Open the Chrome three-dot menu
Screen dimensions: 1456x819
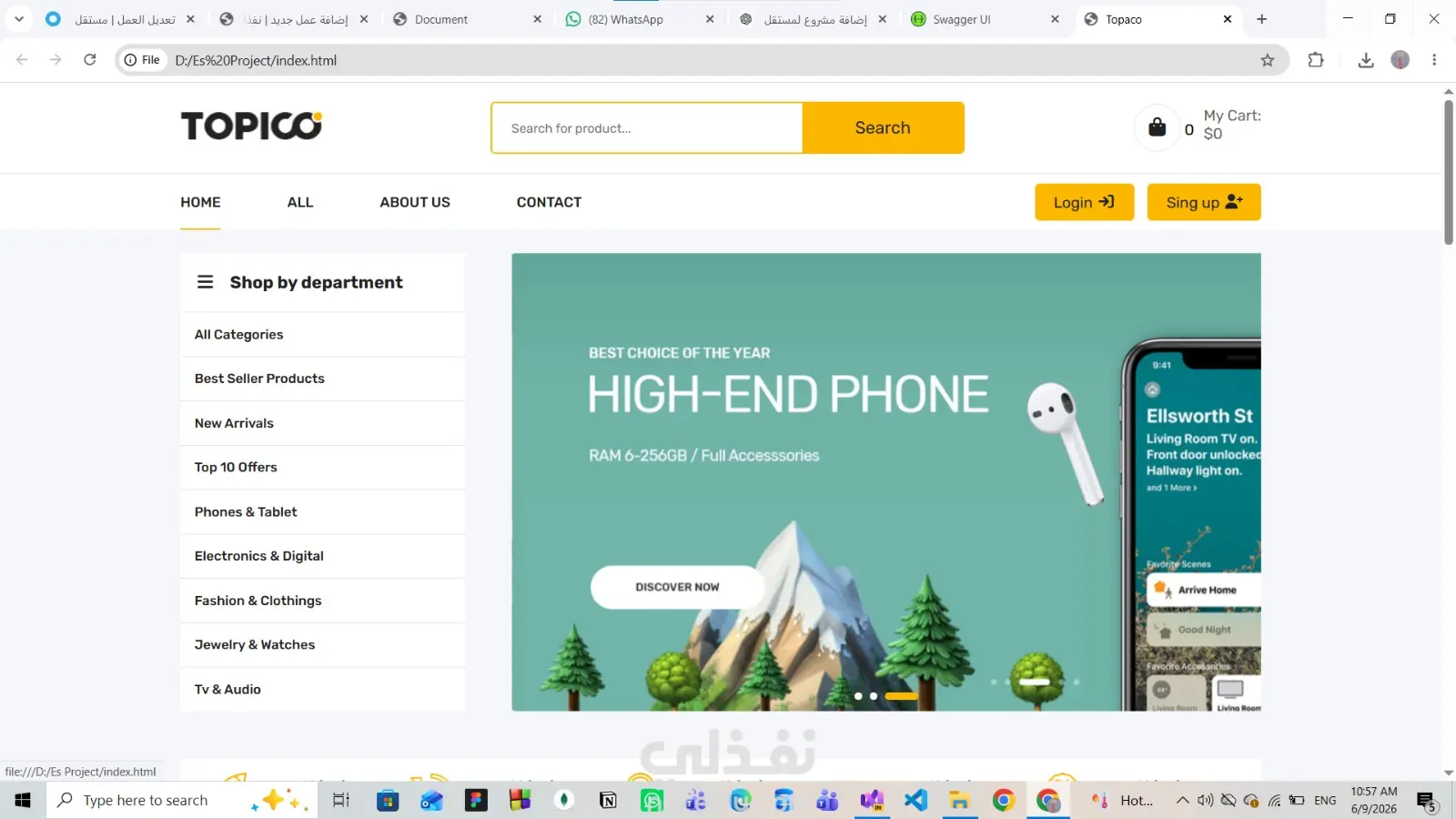click(1434, 60)
